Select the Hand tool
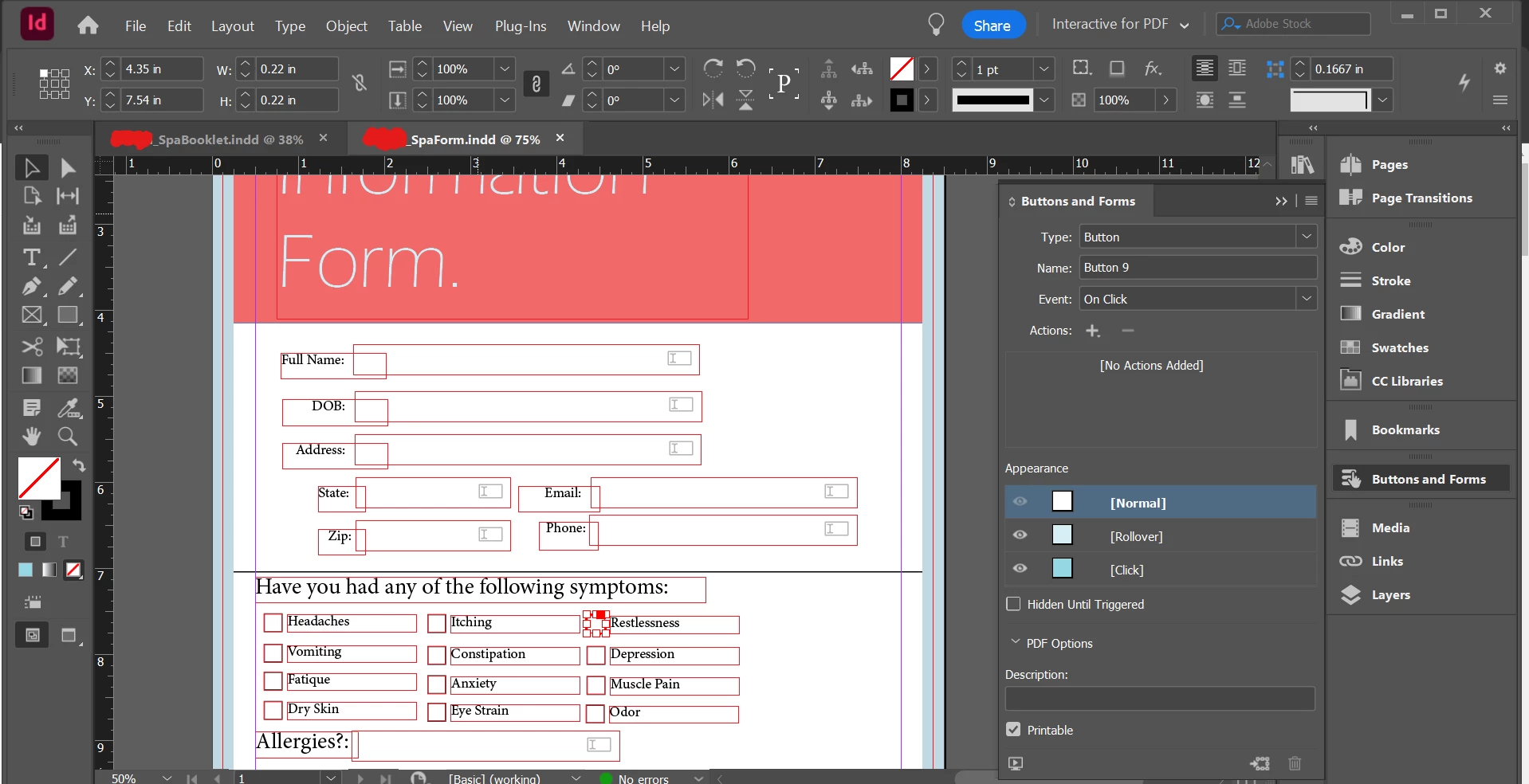Viewport: 1529px width, 784px height. tap(32, 437)
